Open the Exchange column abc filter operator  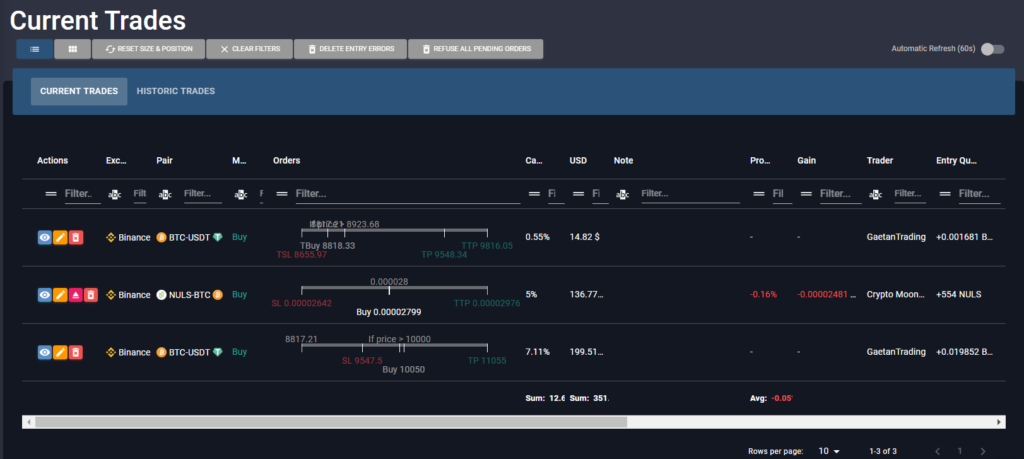114,194
